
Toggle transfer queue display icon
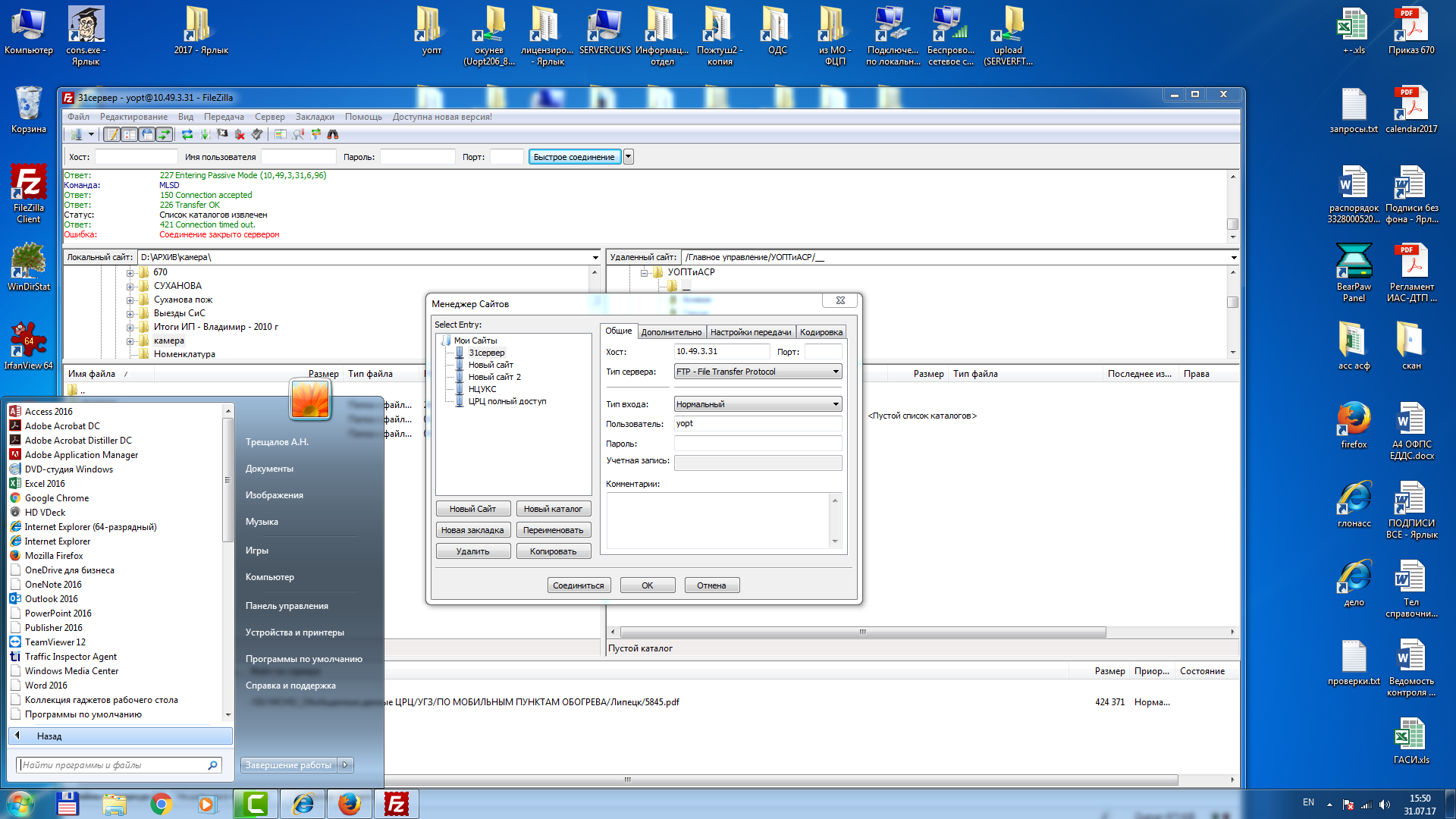pos(165,134)
